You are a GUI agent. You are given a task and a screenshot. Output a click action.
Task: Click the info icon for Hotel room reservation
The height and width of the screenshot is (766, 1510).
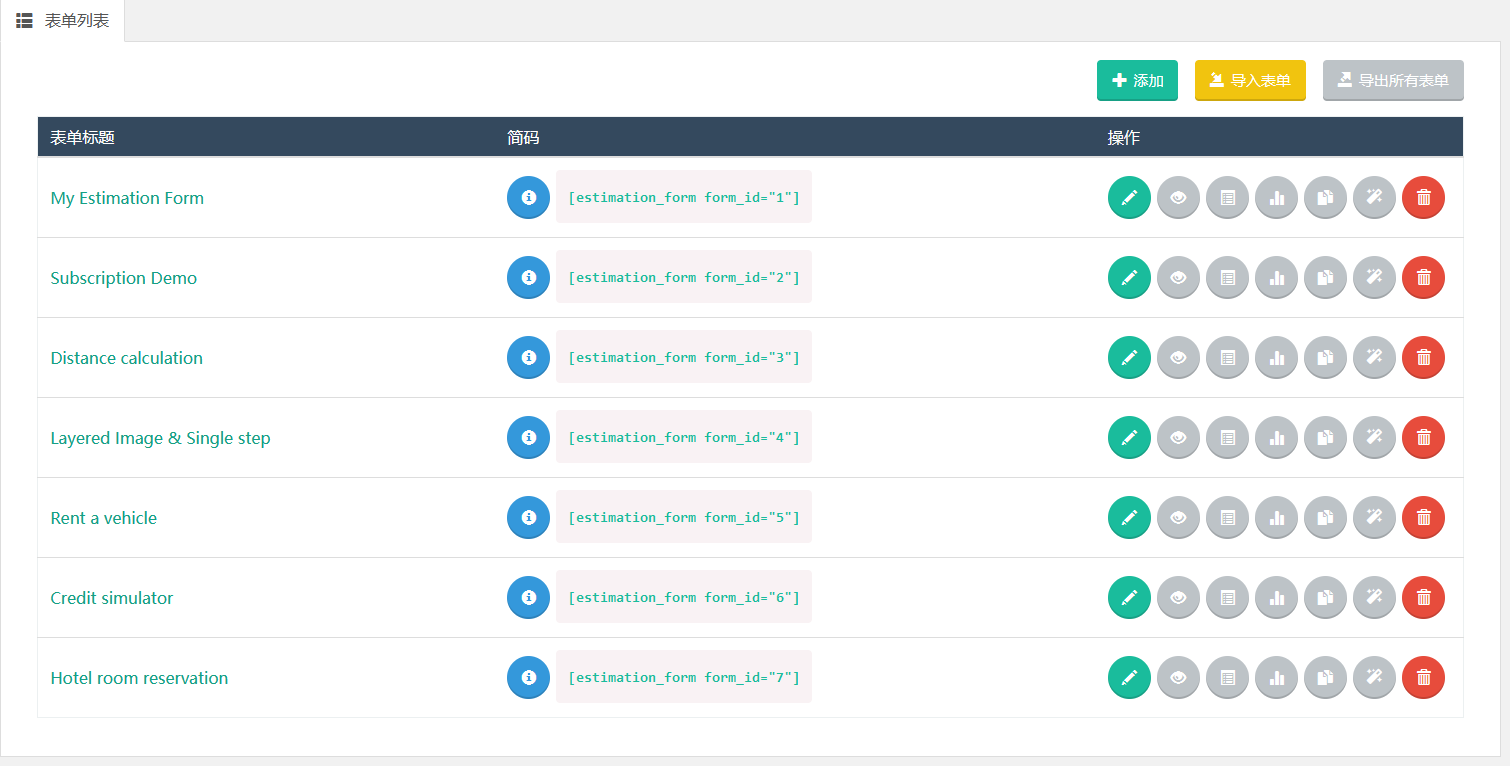(x=529, y=677)
